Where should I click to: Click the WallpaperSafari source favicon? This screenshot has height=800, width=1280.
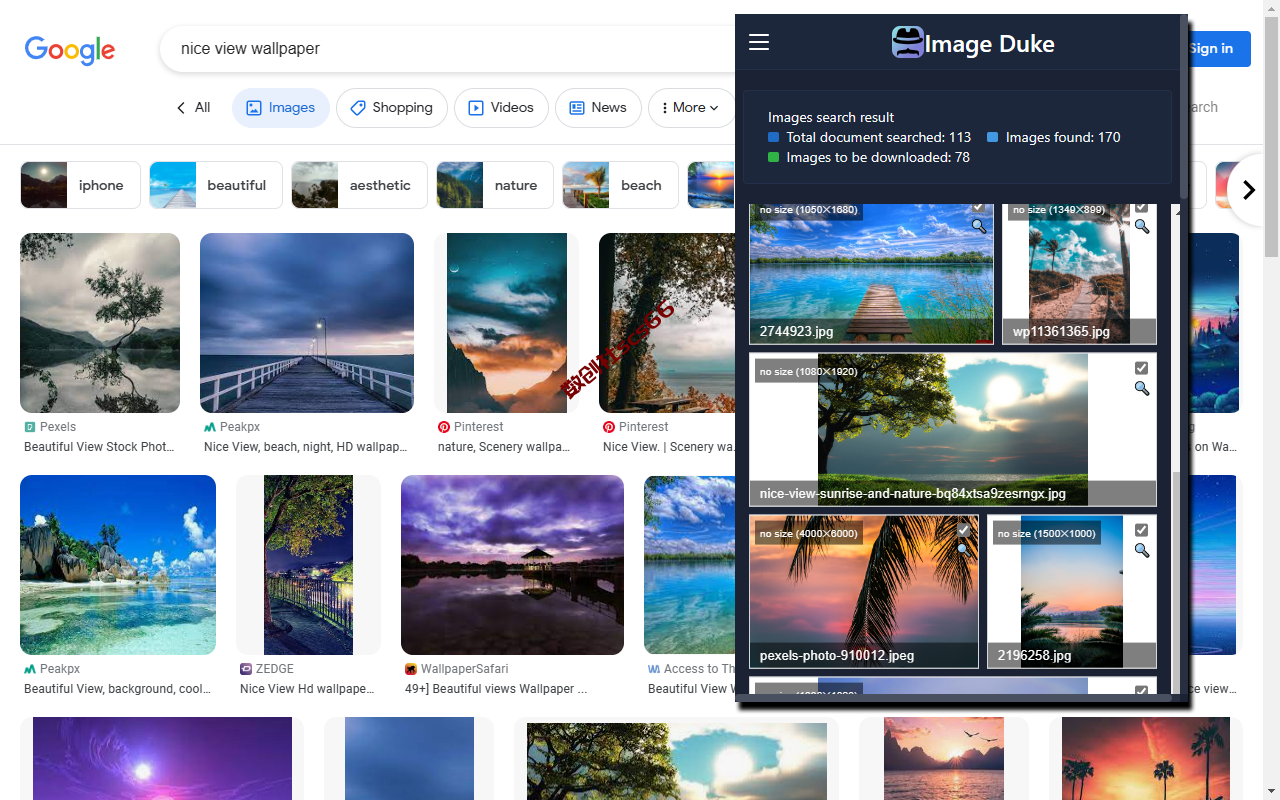point(411,669)
